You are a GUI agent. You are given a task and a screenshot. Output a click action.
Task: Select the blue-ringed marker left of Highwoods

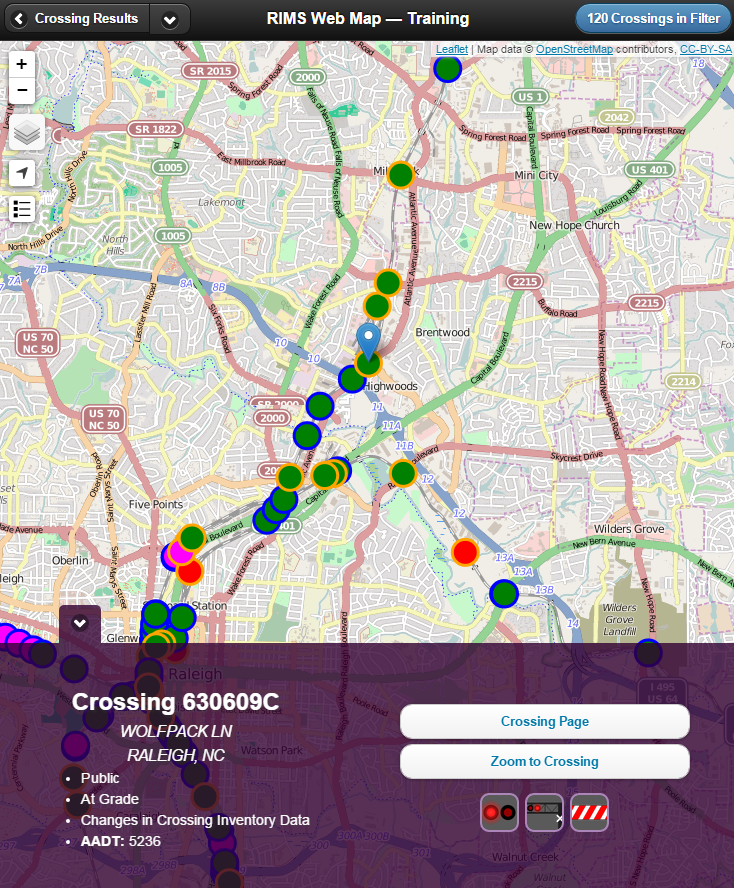[351, 379]
